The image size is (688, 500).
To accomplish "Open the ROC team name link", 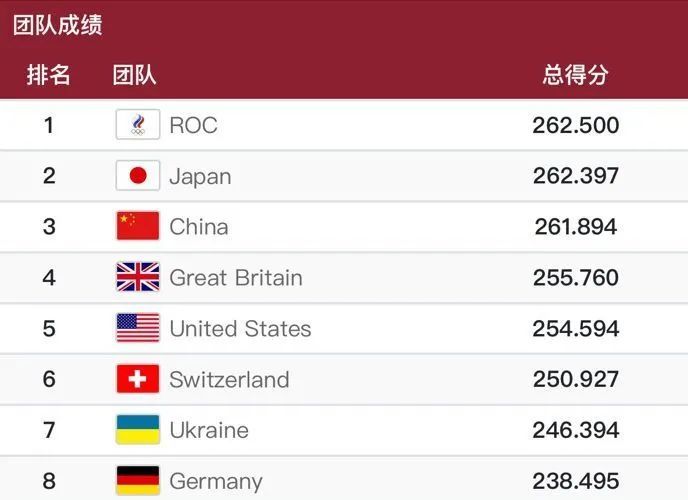I will click(x=193, y=125).
